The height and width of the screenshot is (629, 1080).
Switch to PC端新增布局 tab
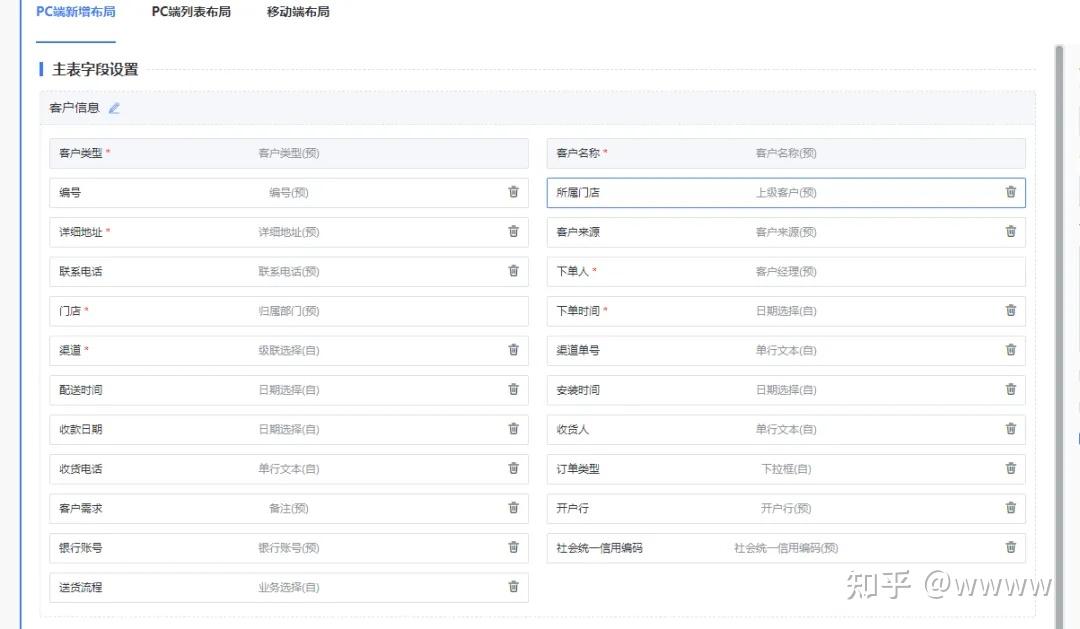[x=76, y=12]
